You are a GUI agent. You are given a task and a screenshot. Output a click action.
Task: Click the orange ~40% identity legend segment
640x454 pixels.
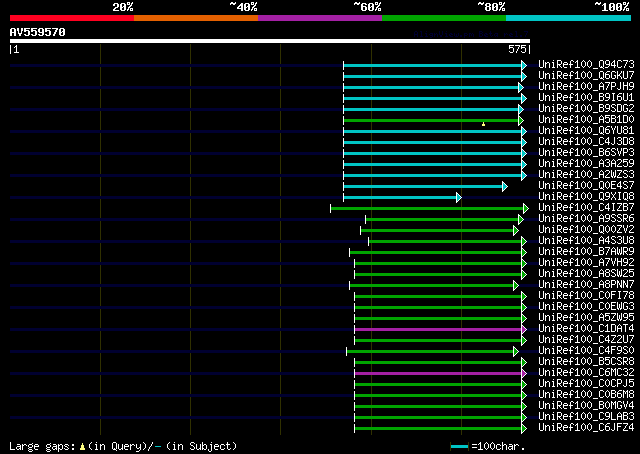[x=196, y=18]
